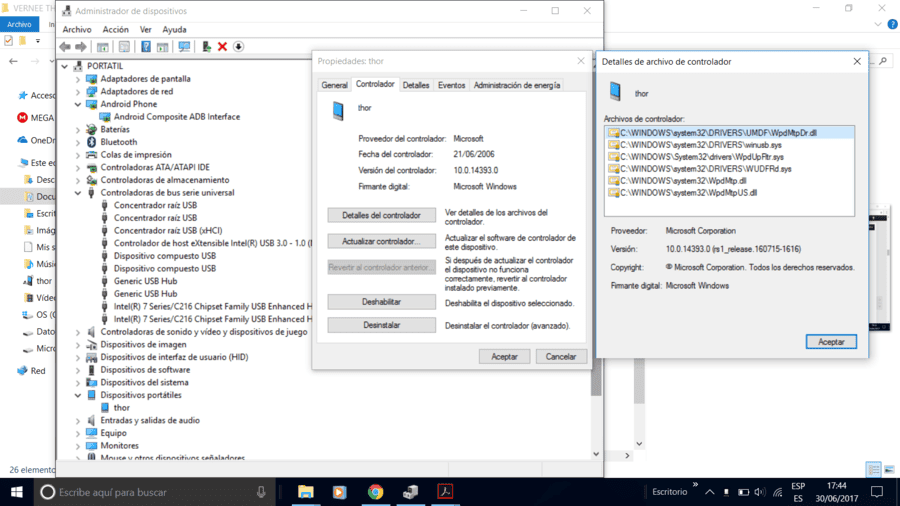
Task: Open File Explorer from the taskbar
Action: click(305, 492)
